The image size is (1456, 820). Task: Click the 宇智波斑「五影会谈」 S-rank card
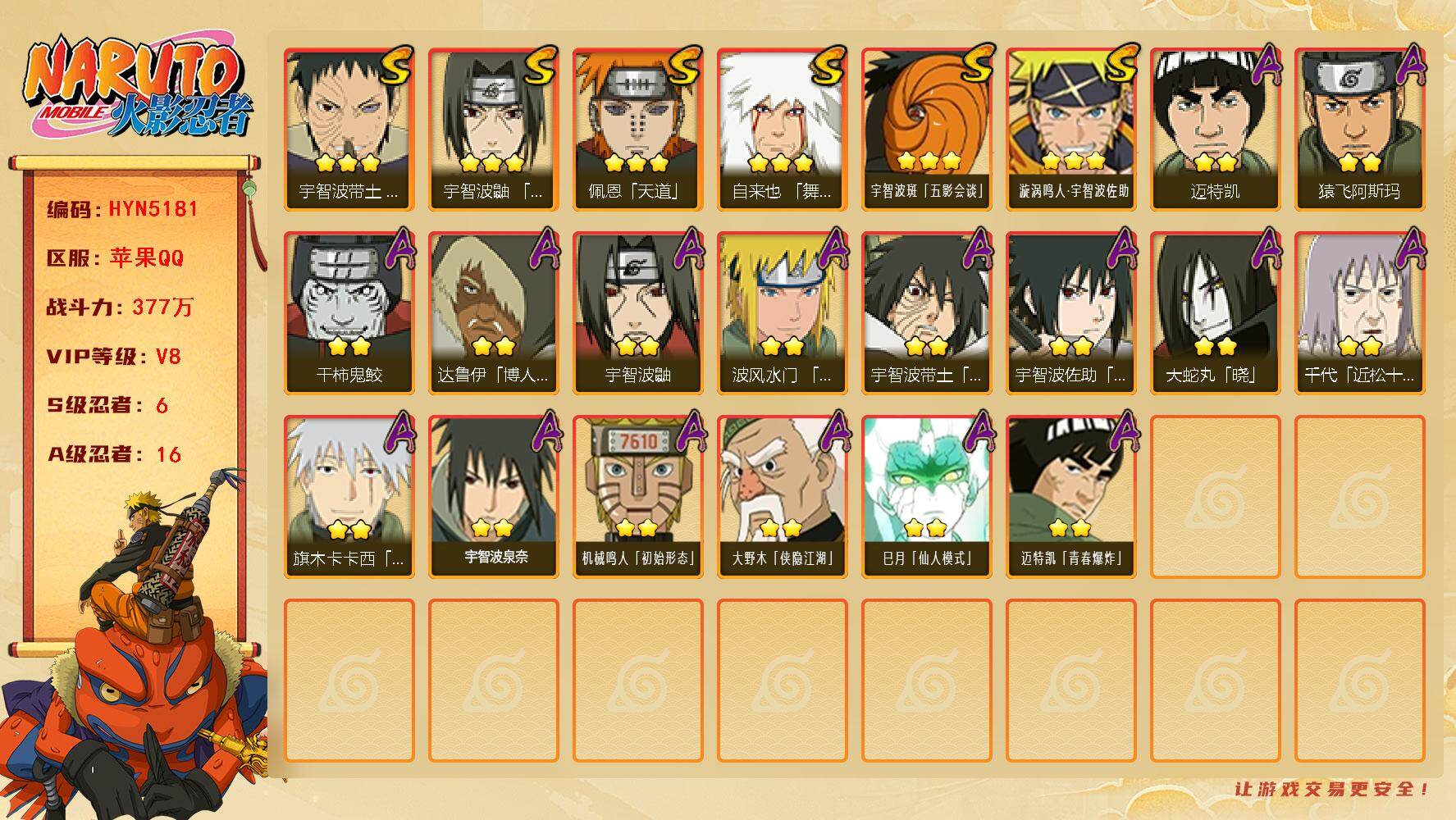point(926,130)
